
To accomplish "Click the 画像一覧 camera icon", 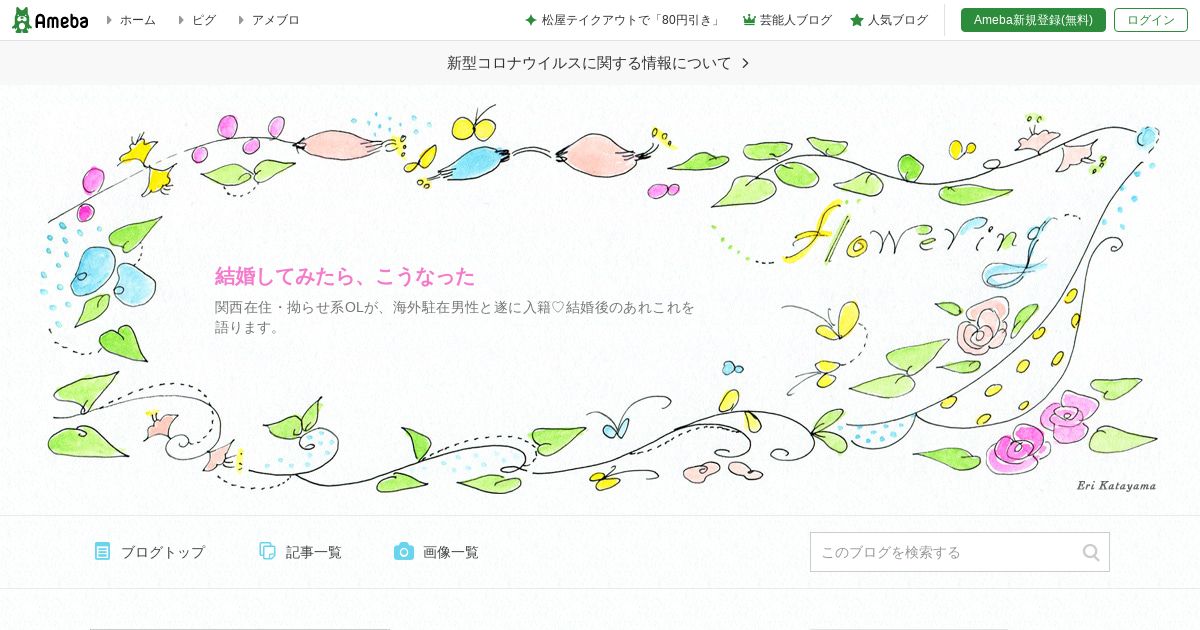I will coord(404,551).
